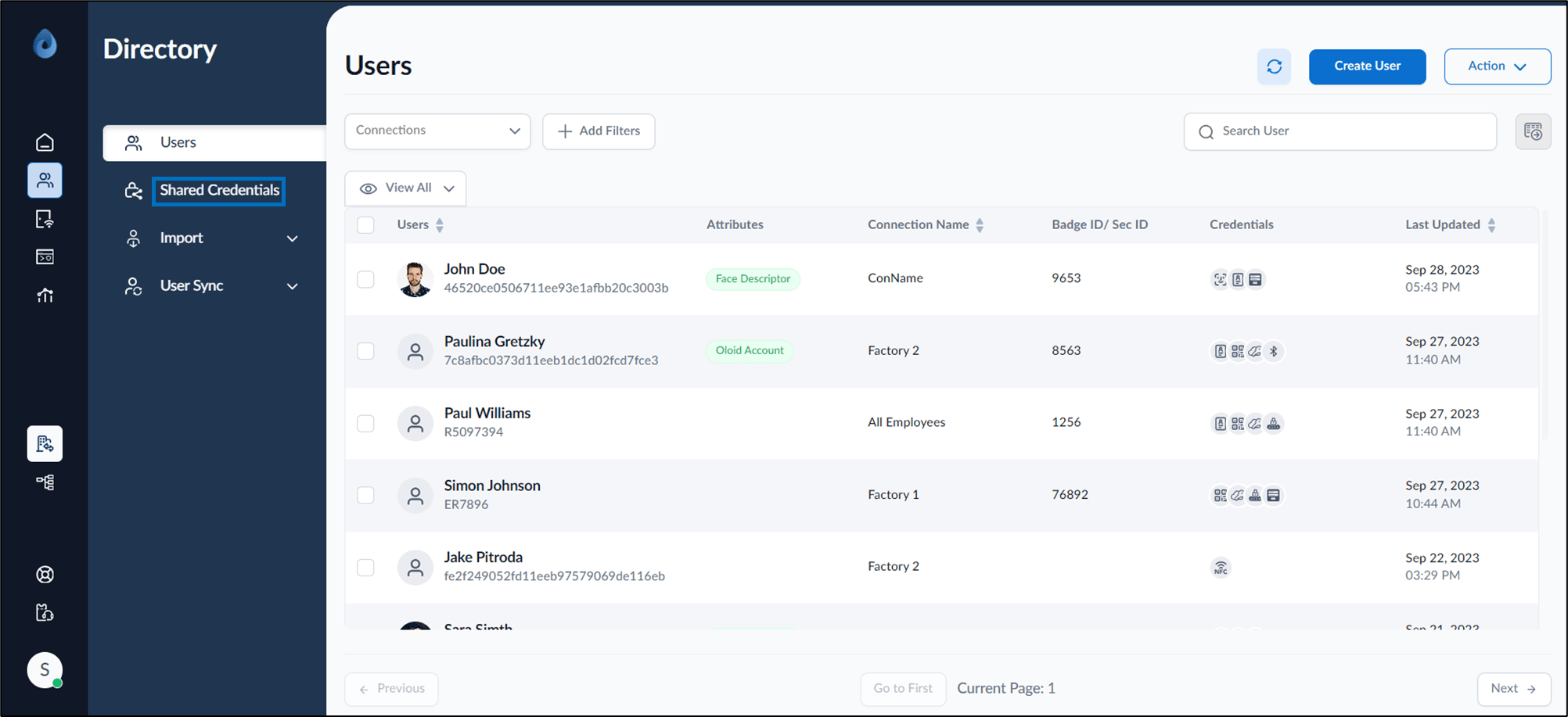Click the Next page button
This screenshot has height=717, width=1568.
pyautogui.click(x=1514, y=689)
